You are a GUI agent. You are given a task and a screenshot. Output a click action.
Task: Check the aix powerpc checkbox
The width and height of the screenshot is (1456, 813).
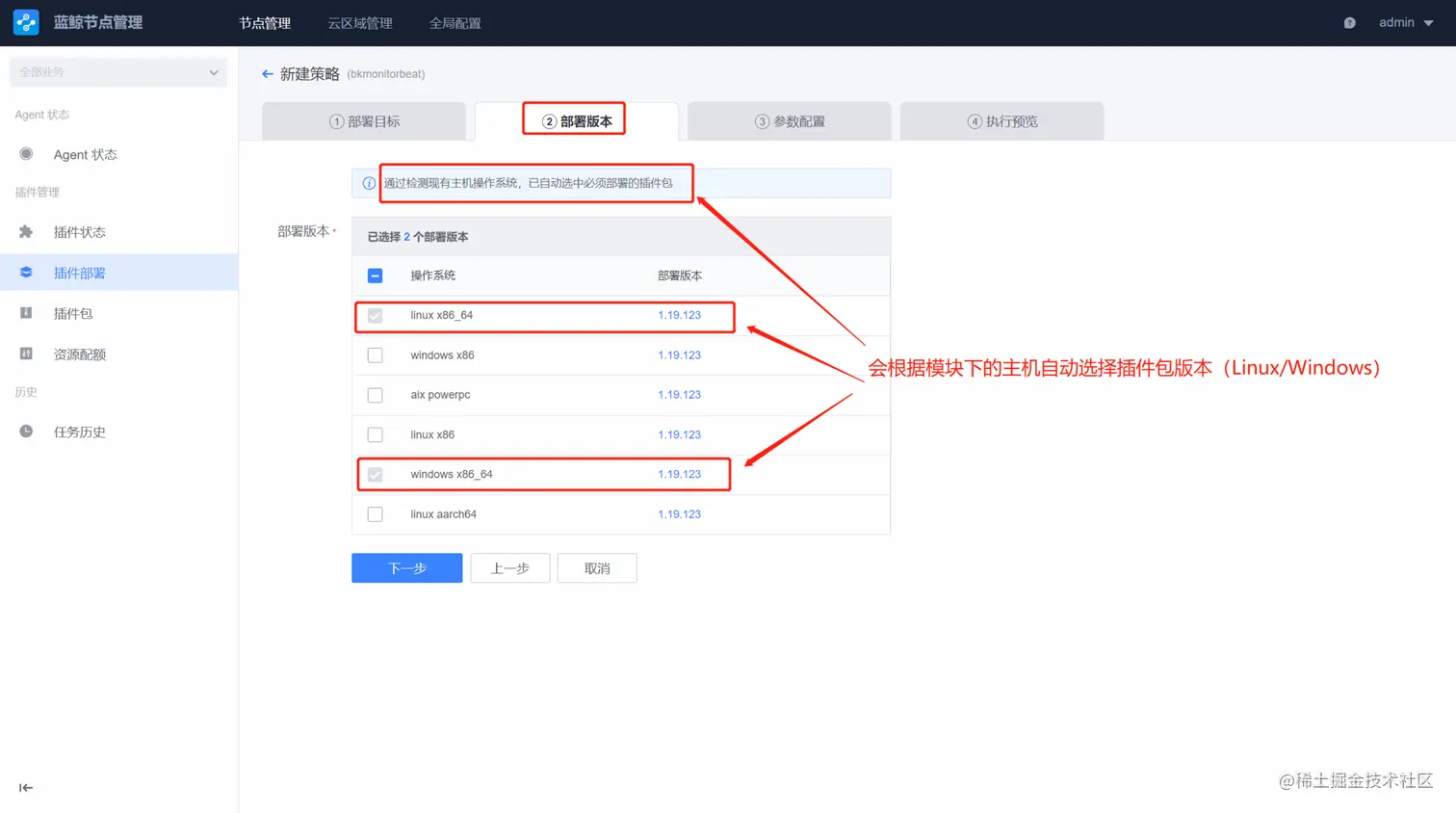[376, 395]
